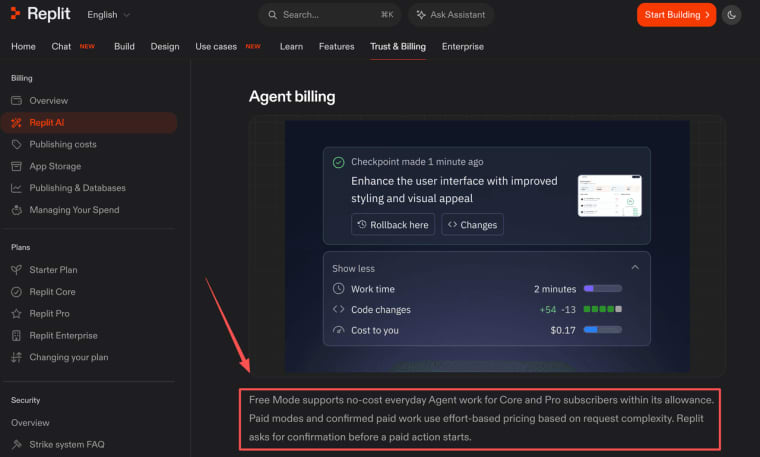This screenshot has height=457, width=760.
Task: Click the Code changes brackets icon
Action: [338, 309]
